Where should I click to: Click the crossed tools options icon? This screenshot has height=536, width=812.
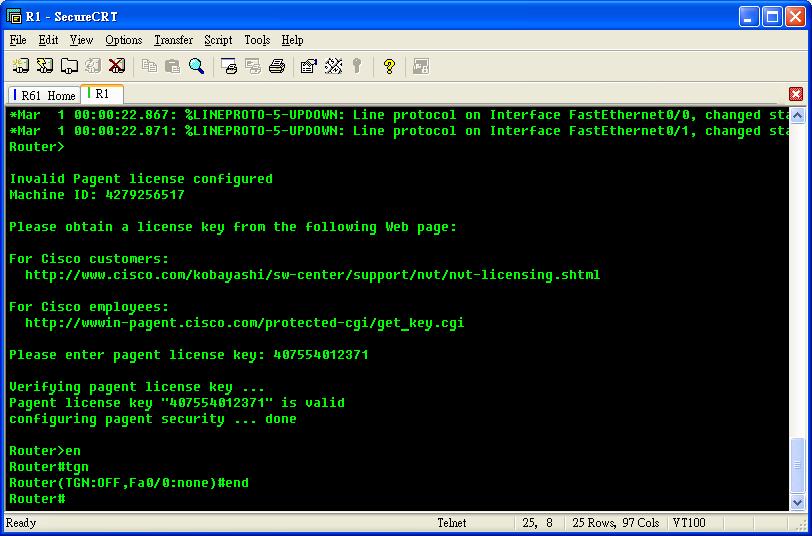333,66
